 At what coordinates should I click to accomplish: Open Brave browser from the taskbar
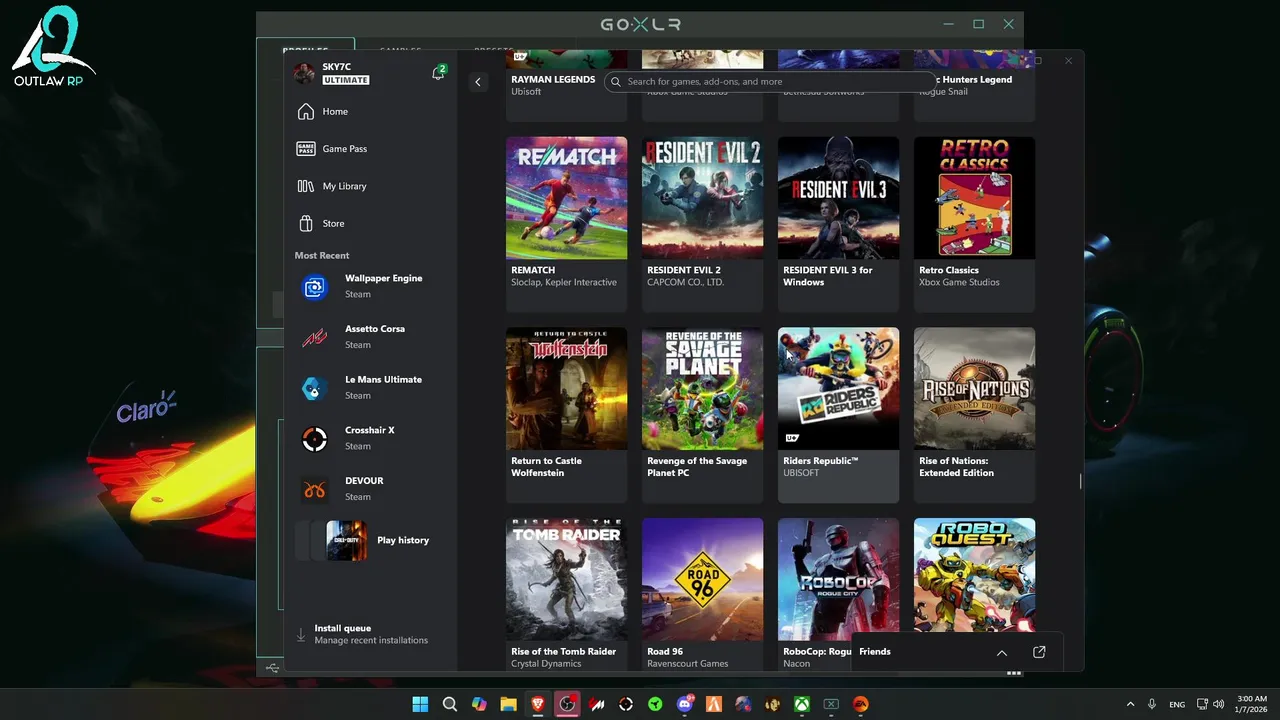tap(538, 704)
